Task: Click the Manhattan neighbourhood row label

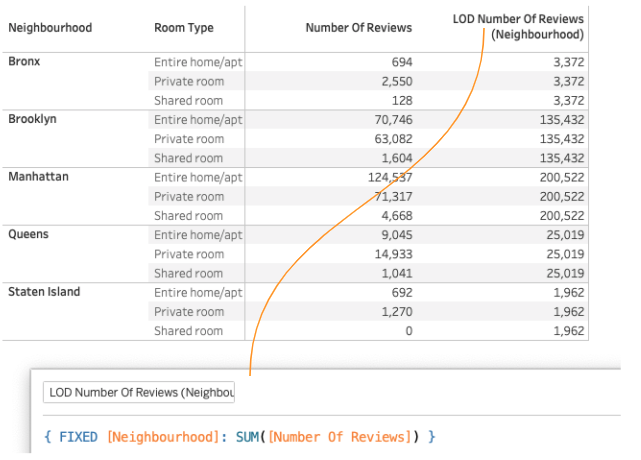Action: (36, 177)
